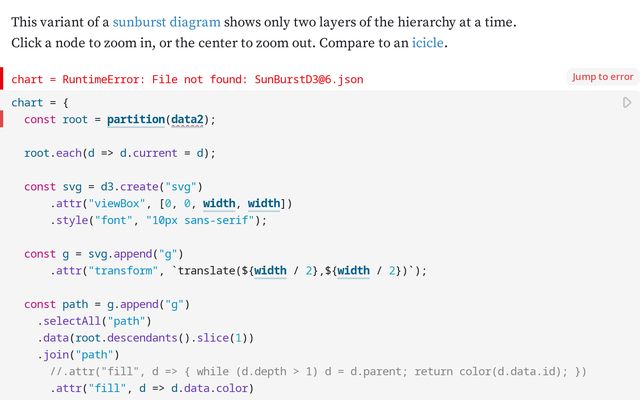Click red error marker beside const root line
Viewport: 640px width, 400px height.
coord(2,119)
